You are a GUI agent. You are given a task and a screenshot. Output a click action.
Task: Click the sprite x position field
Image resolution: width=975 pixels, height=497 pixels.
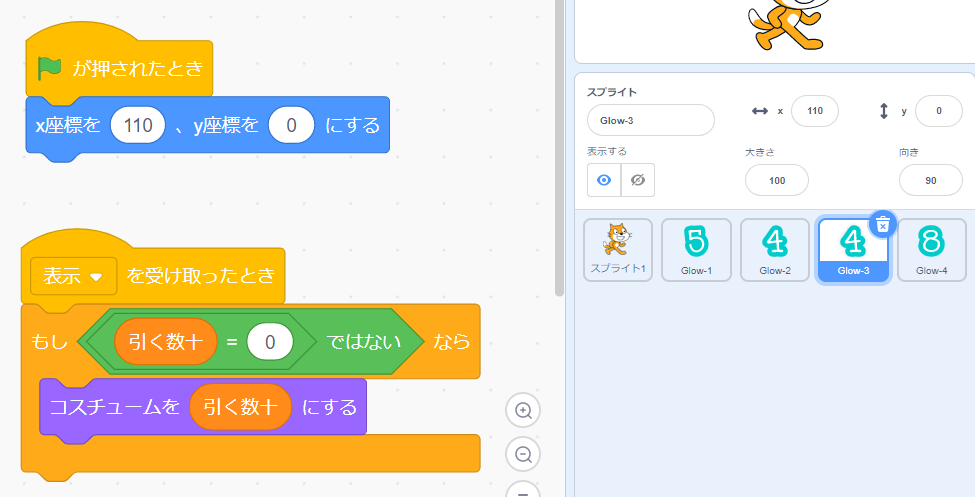(814, 111)
